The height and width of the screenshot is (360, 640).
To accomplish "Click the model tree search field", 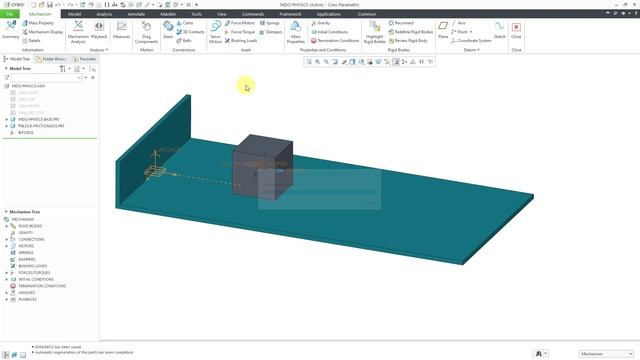I will (46, 78).
